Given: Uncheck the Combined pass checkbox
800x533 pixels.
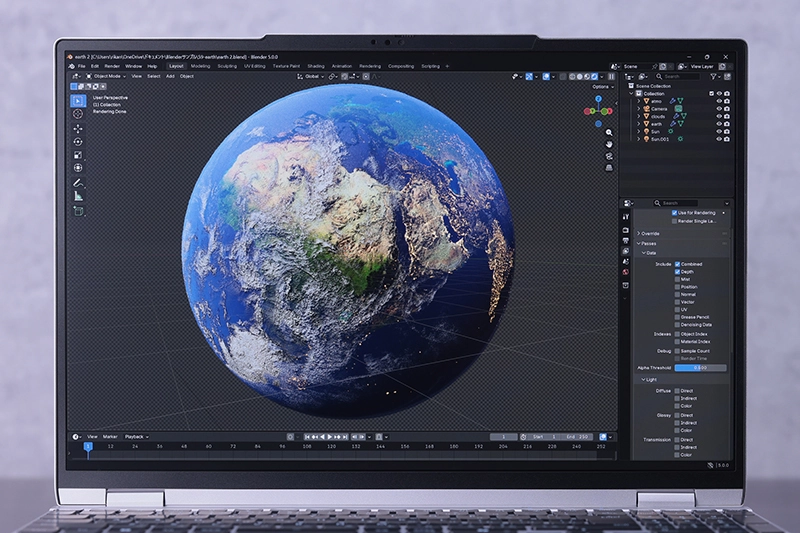Looking at the screenshot, I should pos(678,264).
